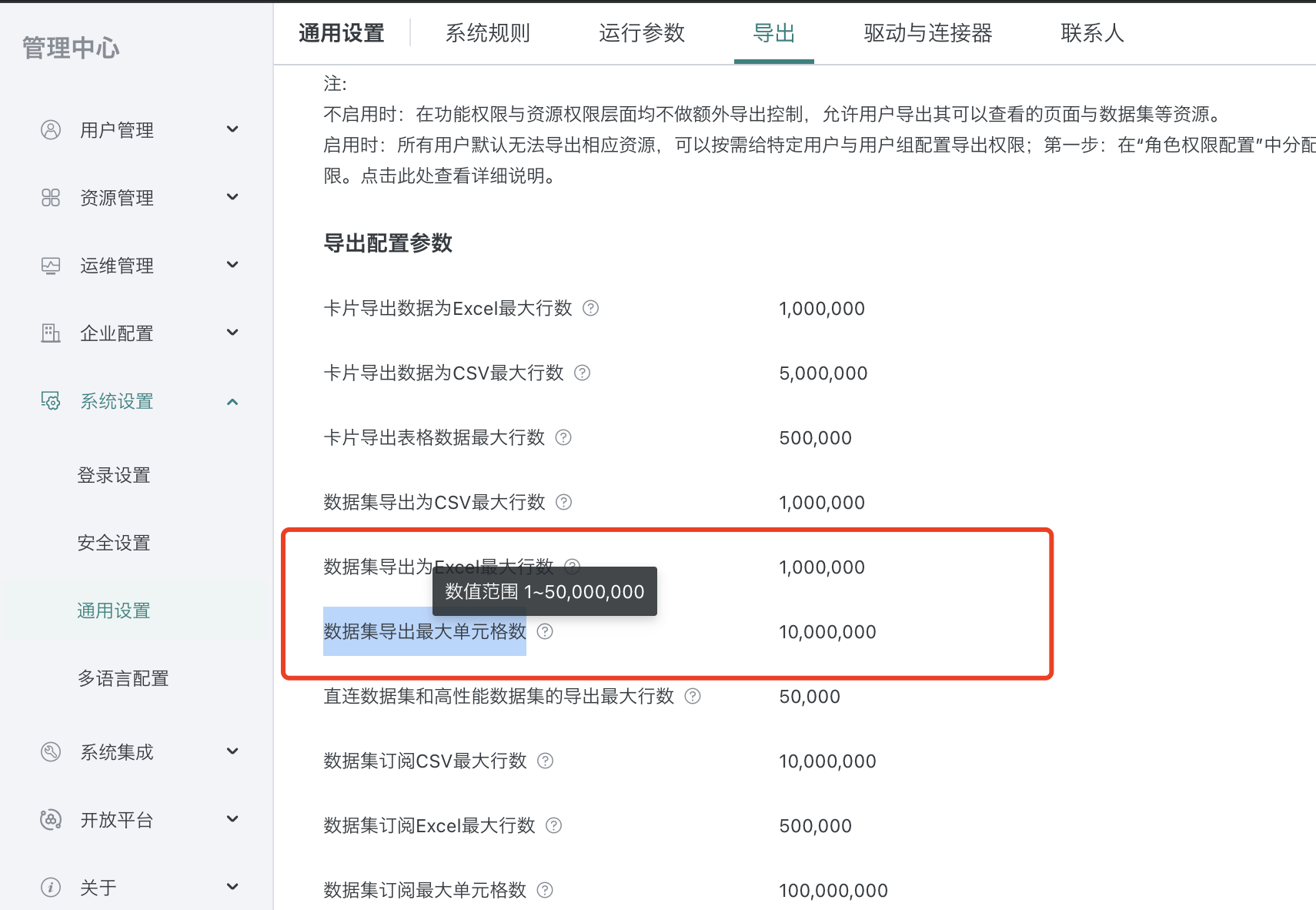1316x910 pixels.
Task: Expand the 开放平台 section
Action: 232,819
